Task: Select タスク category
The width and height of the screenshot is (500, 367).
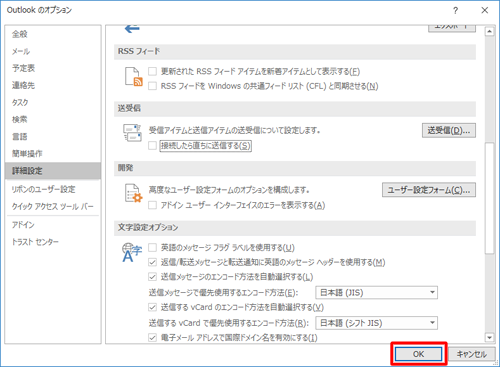Action: coord(53,102)
